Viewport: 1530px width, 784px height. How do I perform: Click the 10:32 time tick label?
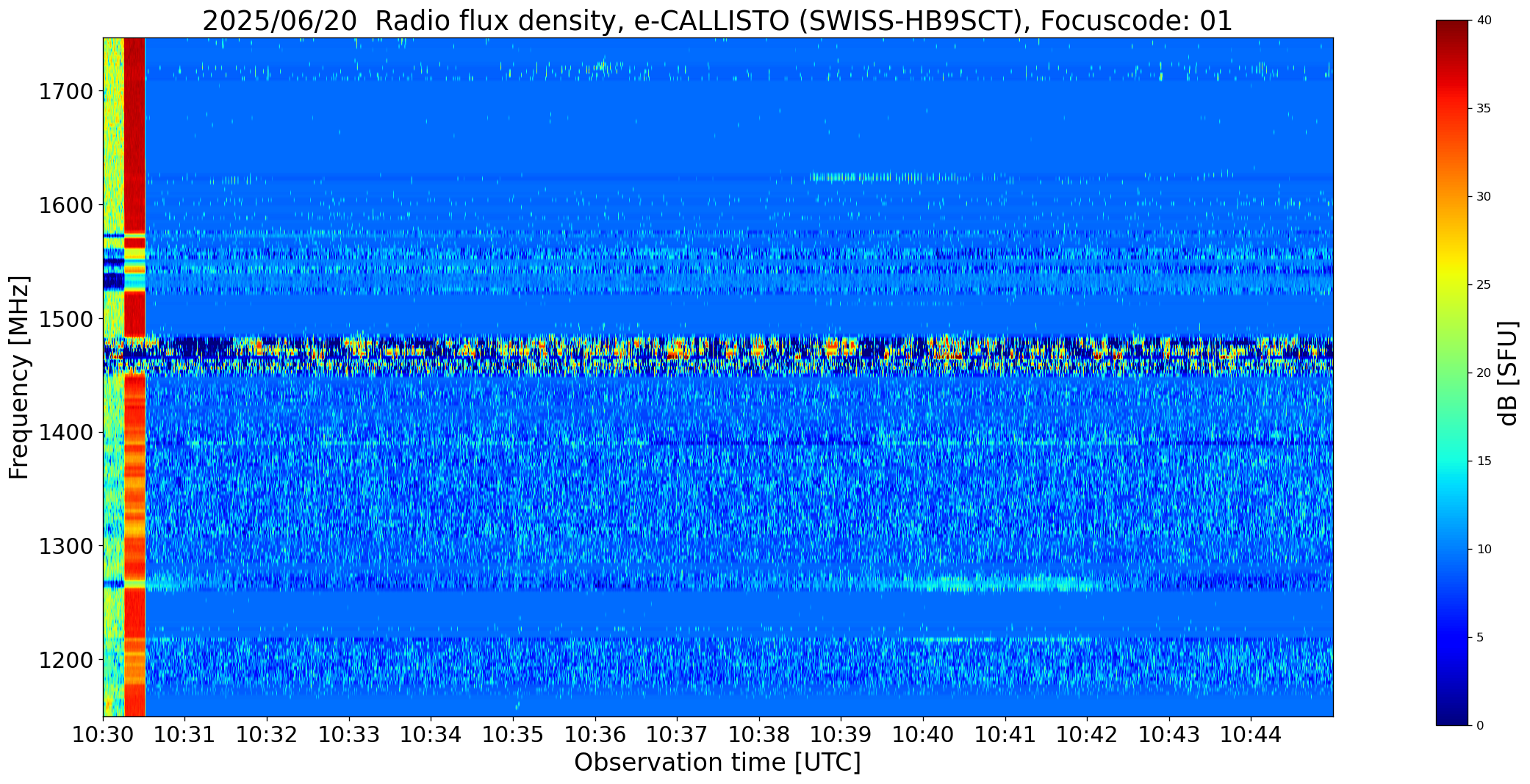coord(267,734)
